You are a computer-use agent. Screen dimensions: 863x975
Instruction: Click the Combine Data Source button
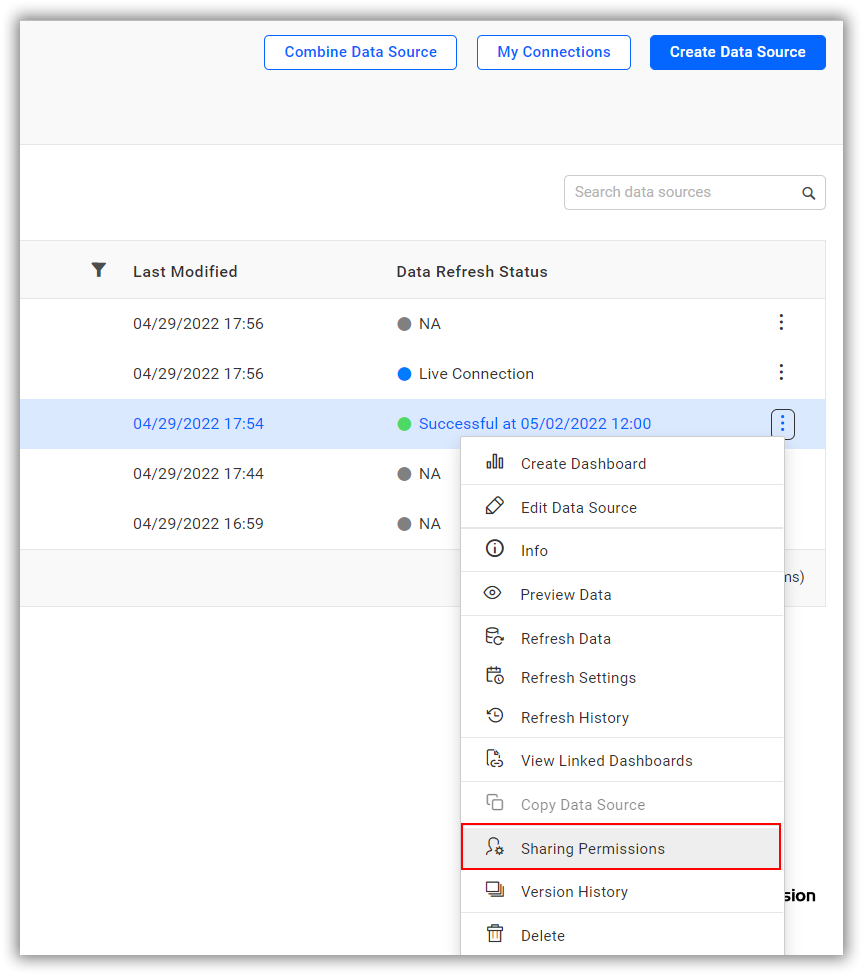(360, 52)
